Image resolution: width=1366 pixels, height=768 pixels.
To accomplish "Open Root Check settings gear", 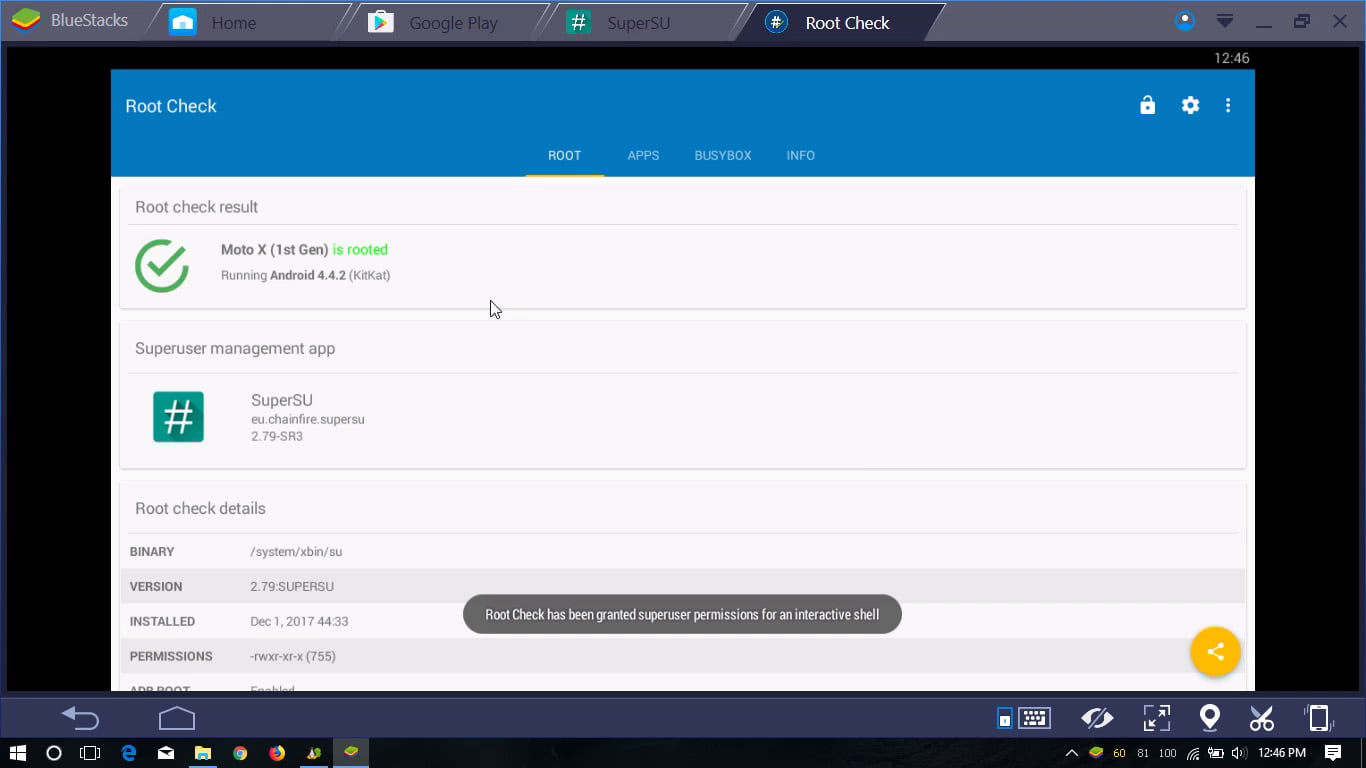I will click(1190, 106).
